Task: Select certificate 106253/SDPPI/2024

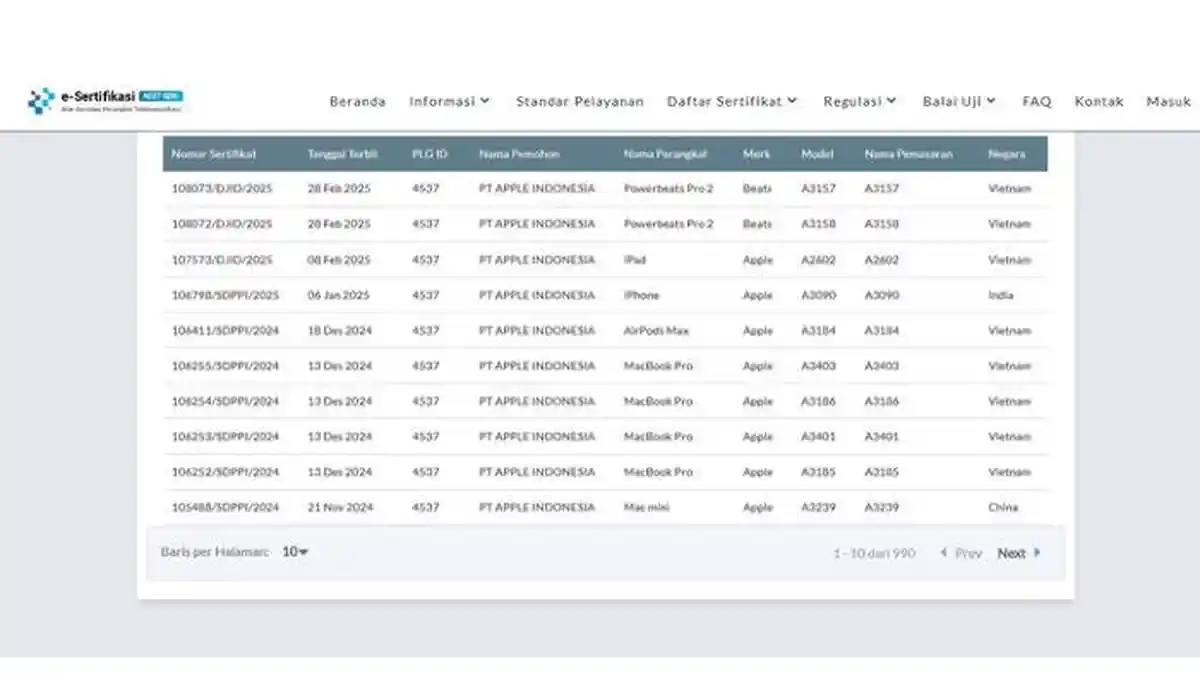Action: [x=225, y=436]
